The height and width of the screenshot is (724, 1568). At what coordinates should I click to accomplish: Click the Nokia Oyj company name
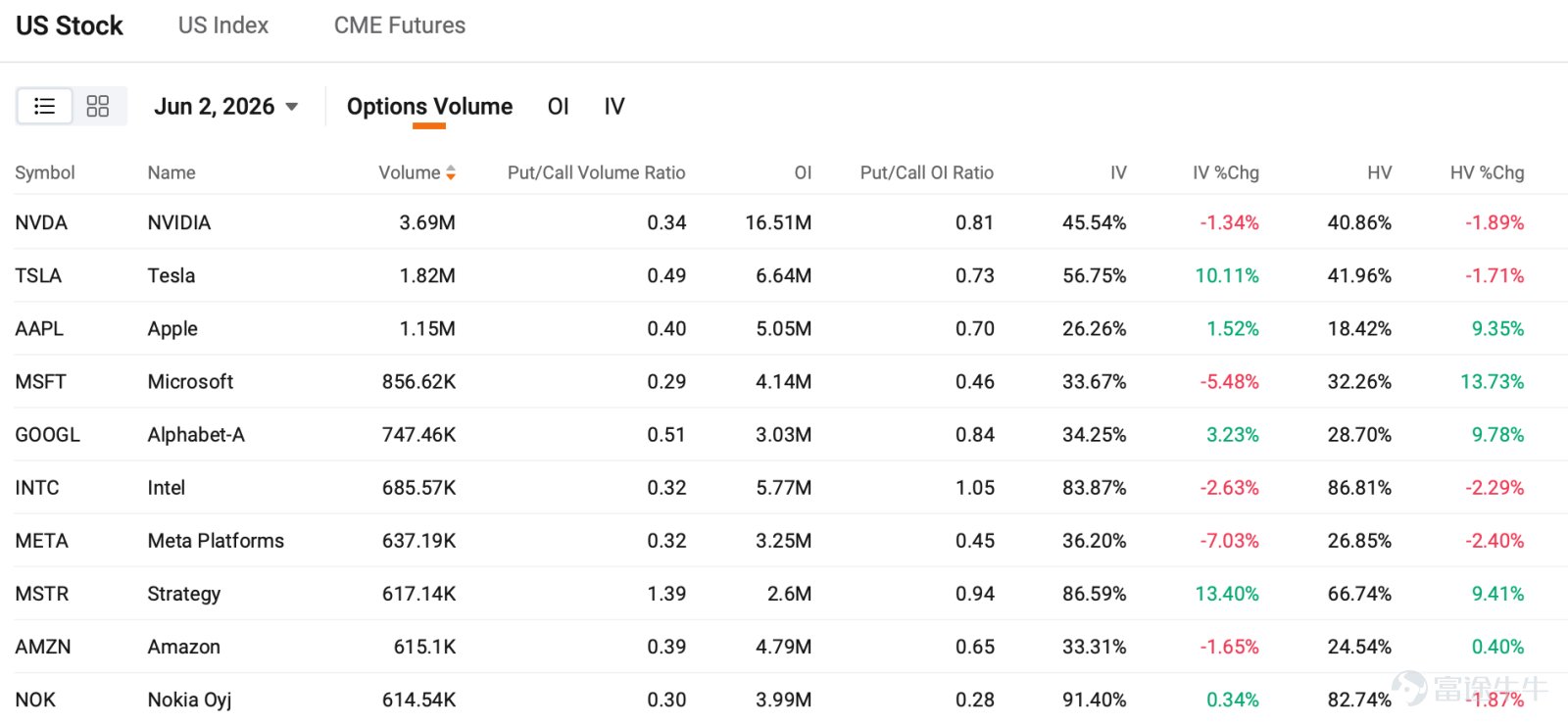[x=190, y=700]
